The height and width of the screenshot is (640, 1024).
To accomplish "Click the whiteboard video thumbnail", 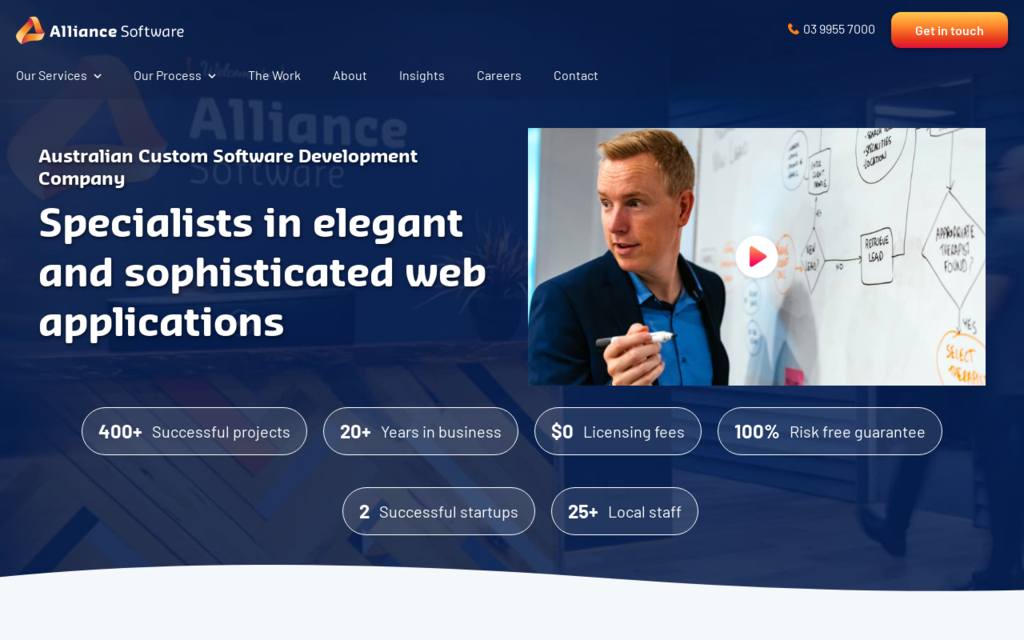I will click(757, 256).
